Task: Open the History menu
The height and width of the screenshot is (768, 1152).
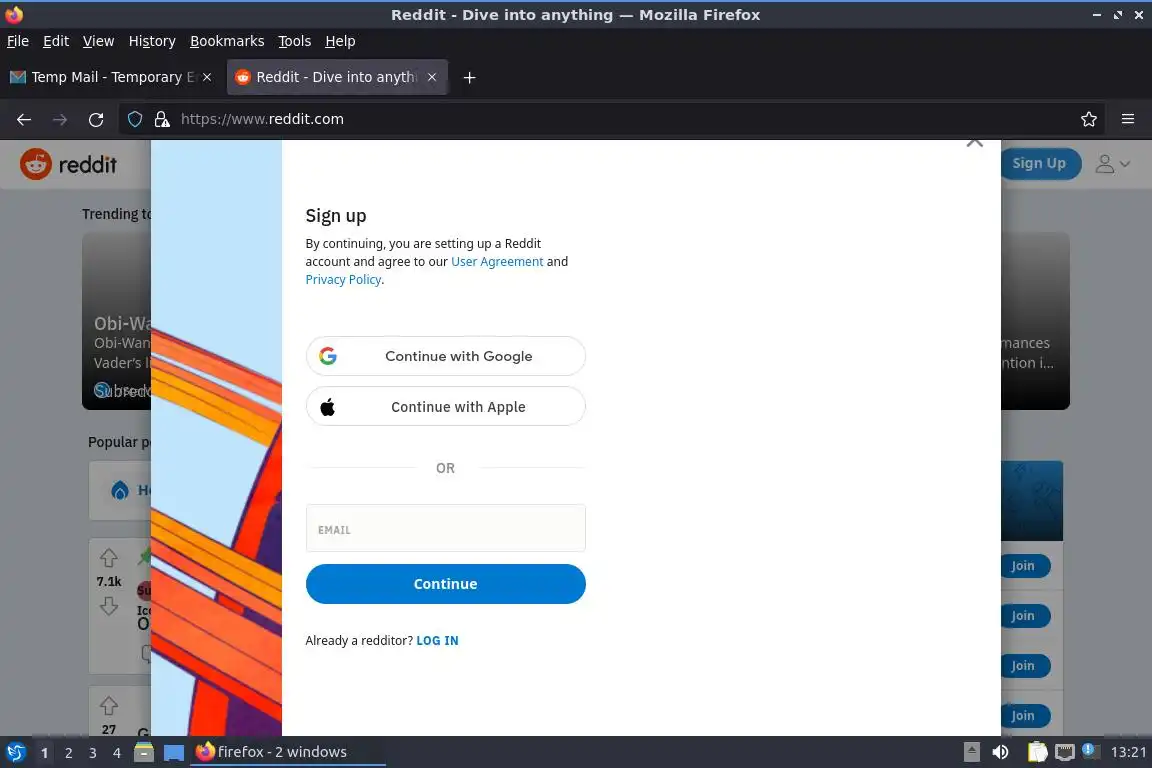Action: pyautogui.click(x=152, y=41)
